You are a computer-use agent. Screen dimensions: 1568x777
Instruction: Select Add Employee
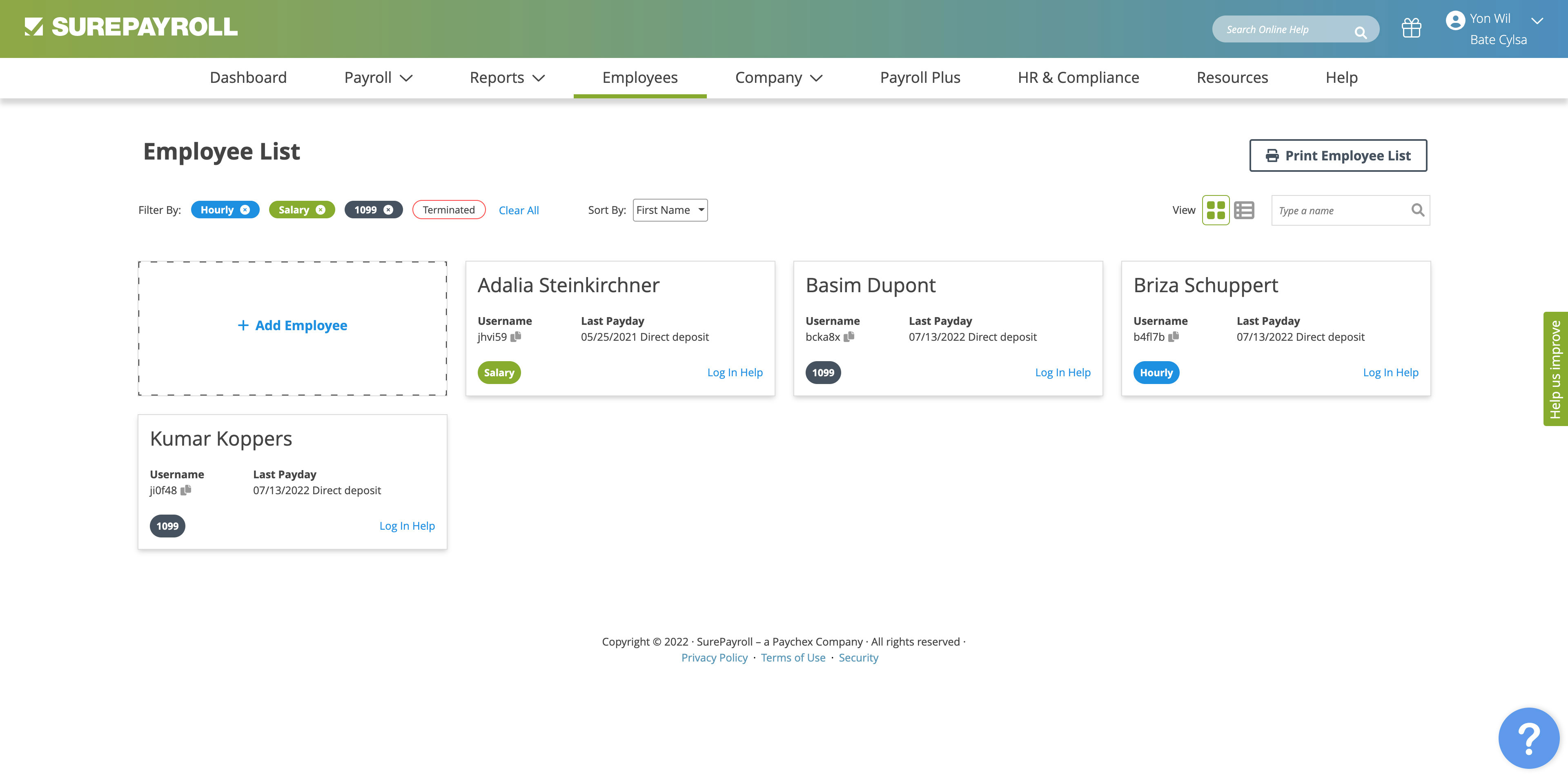(292, 326)
